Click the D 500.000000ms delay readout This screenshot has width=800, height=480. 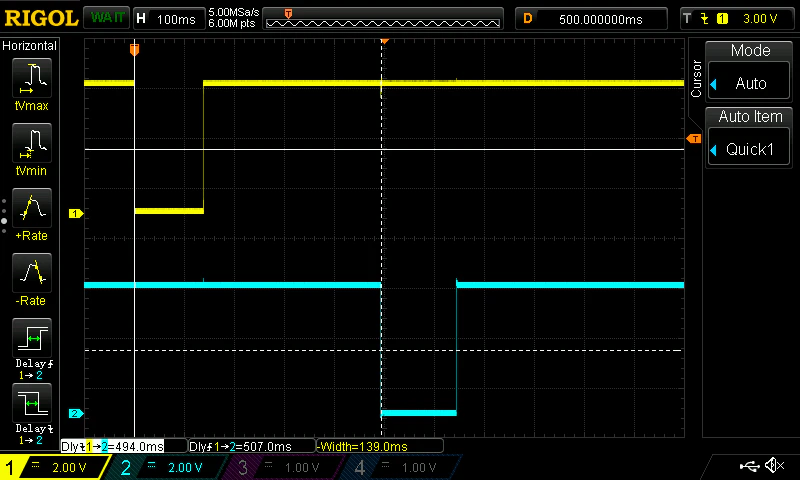point(591,19)
